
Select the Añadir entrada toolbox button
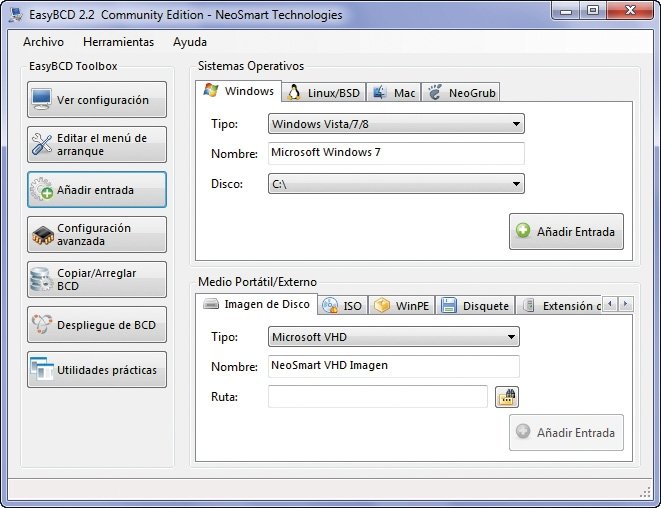pos(97,190)
